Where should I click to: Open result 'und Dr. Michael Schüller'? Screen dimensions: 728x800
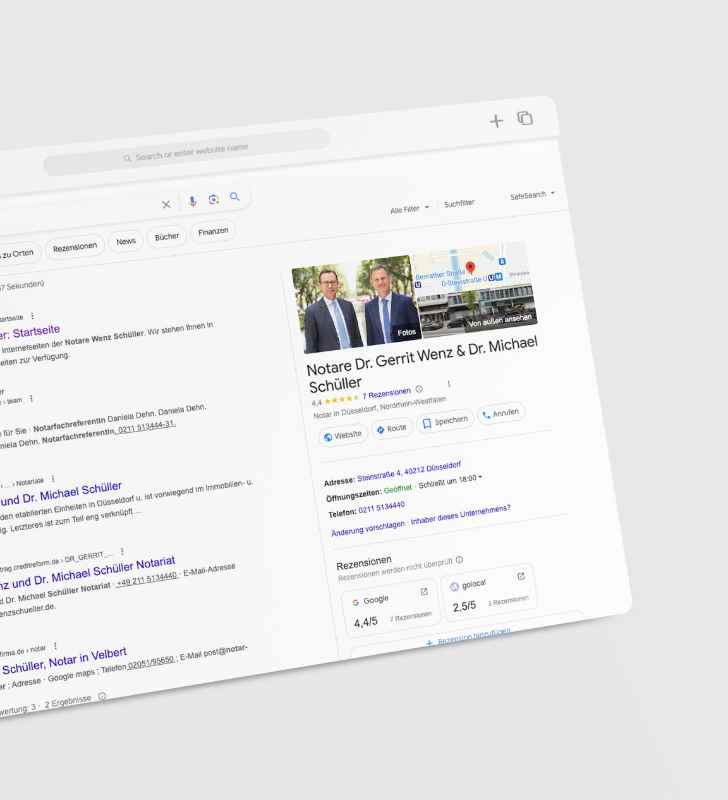61,494
